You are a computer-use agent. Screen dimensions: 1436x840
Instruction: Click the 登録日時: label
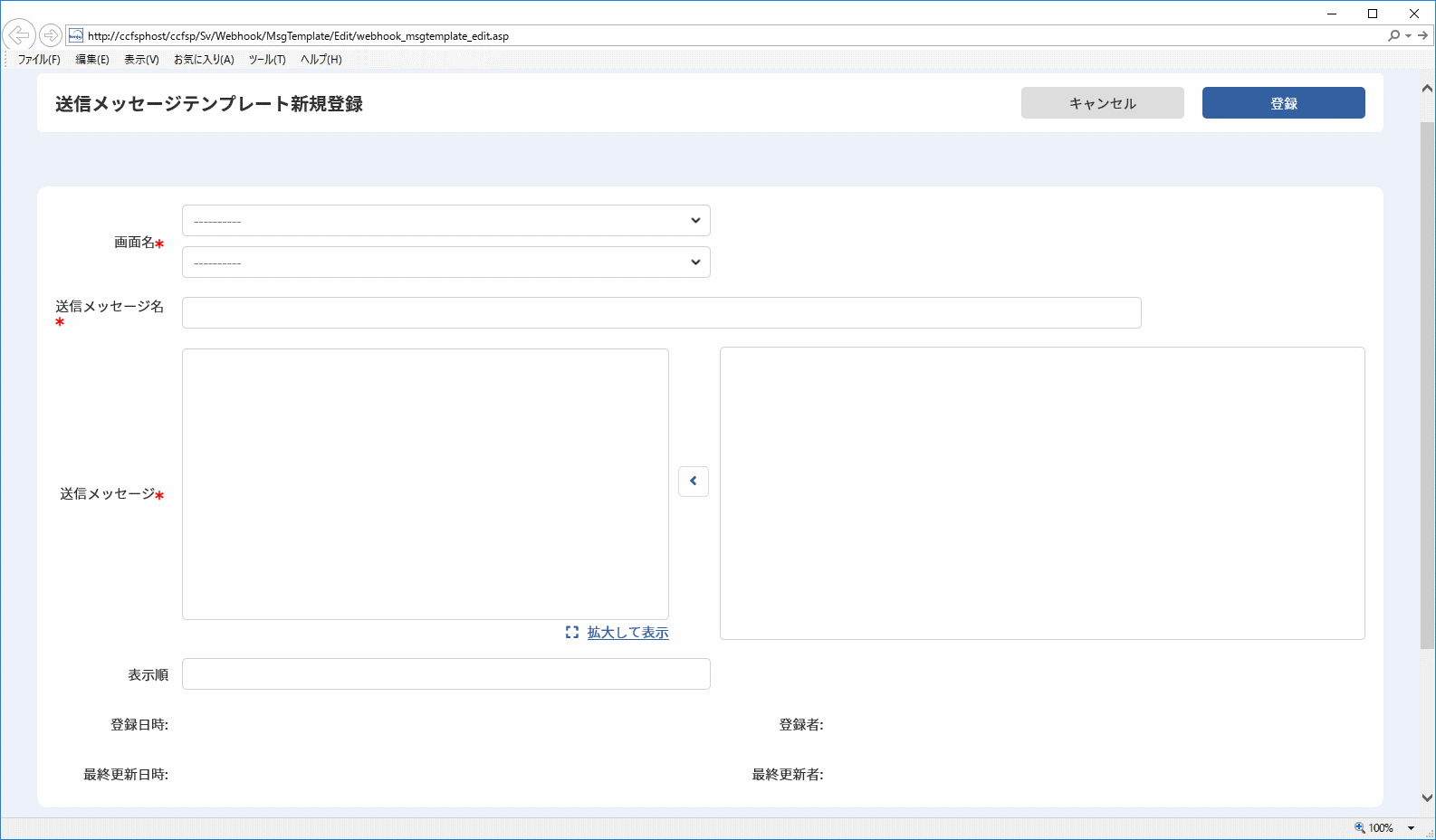tap(139, 725)
